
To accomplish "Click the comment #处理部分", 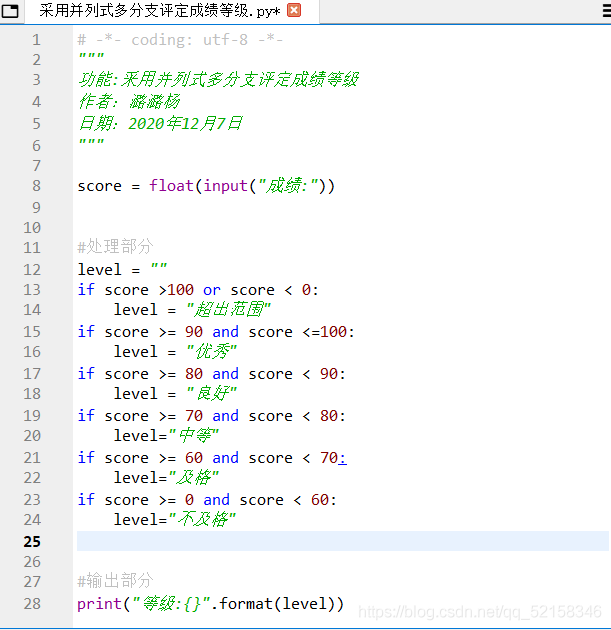I will tap(115, 246).
